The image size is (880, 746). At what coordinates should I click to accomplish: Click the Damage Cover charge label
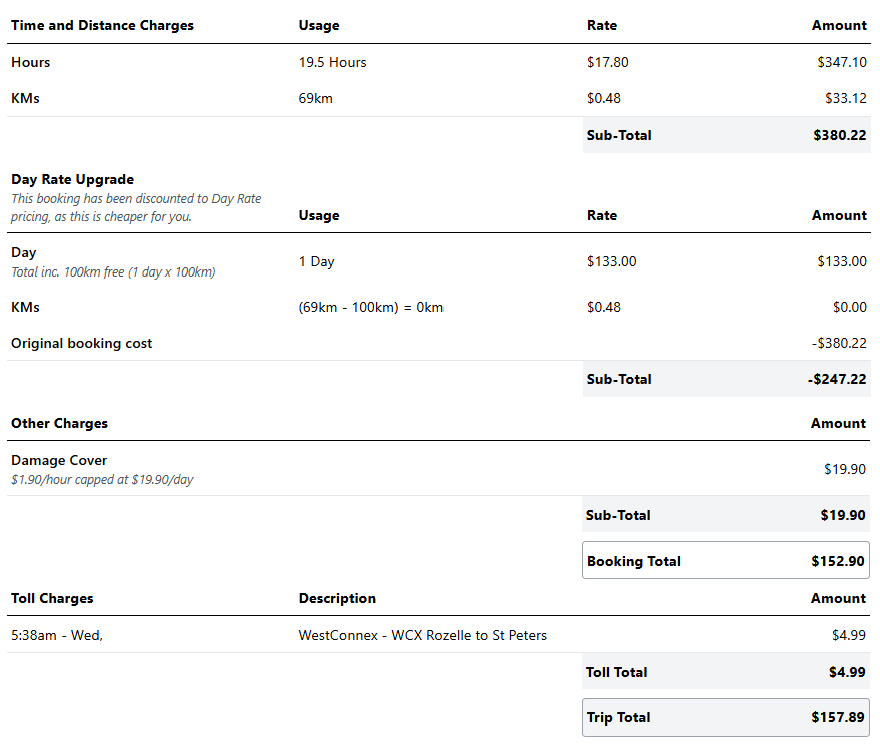pyautogui.click(x=59, y=460)
